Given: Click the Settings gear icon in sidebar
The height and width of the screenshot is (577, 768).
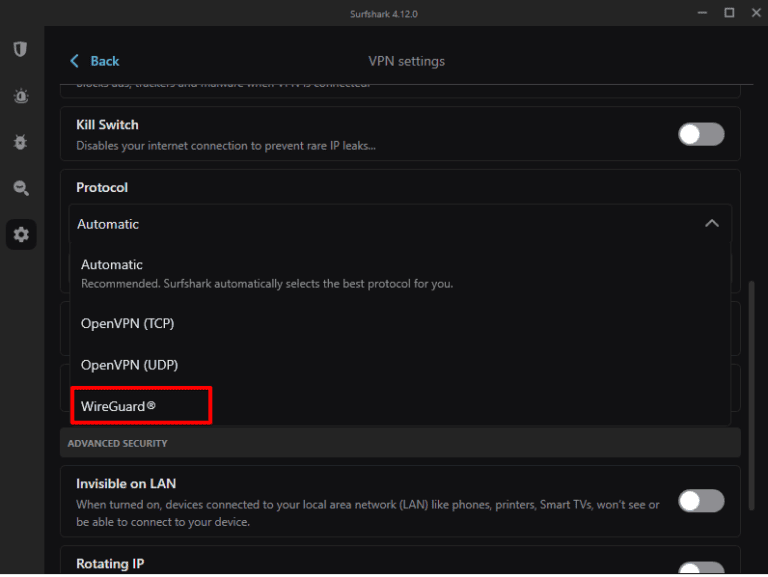Looking at the screenshot, I should (21, 235).
